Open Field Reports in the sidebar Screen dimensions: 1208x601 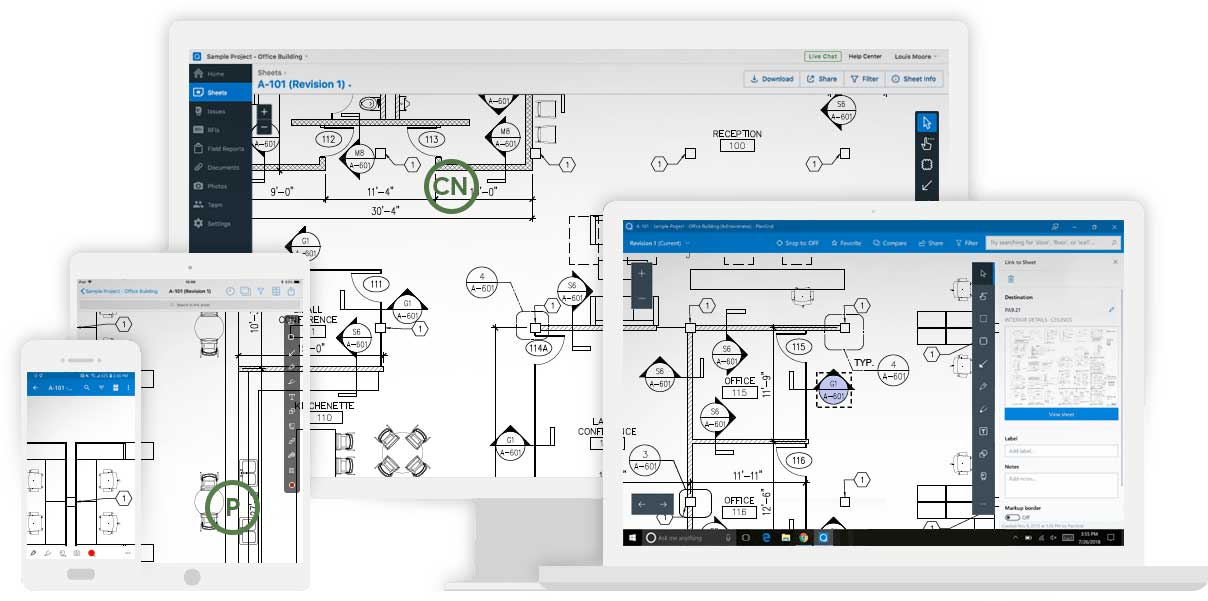click(x=222, y=149)
